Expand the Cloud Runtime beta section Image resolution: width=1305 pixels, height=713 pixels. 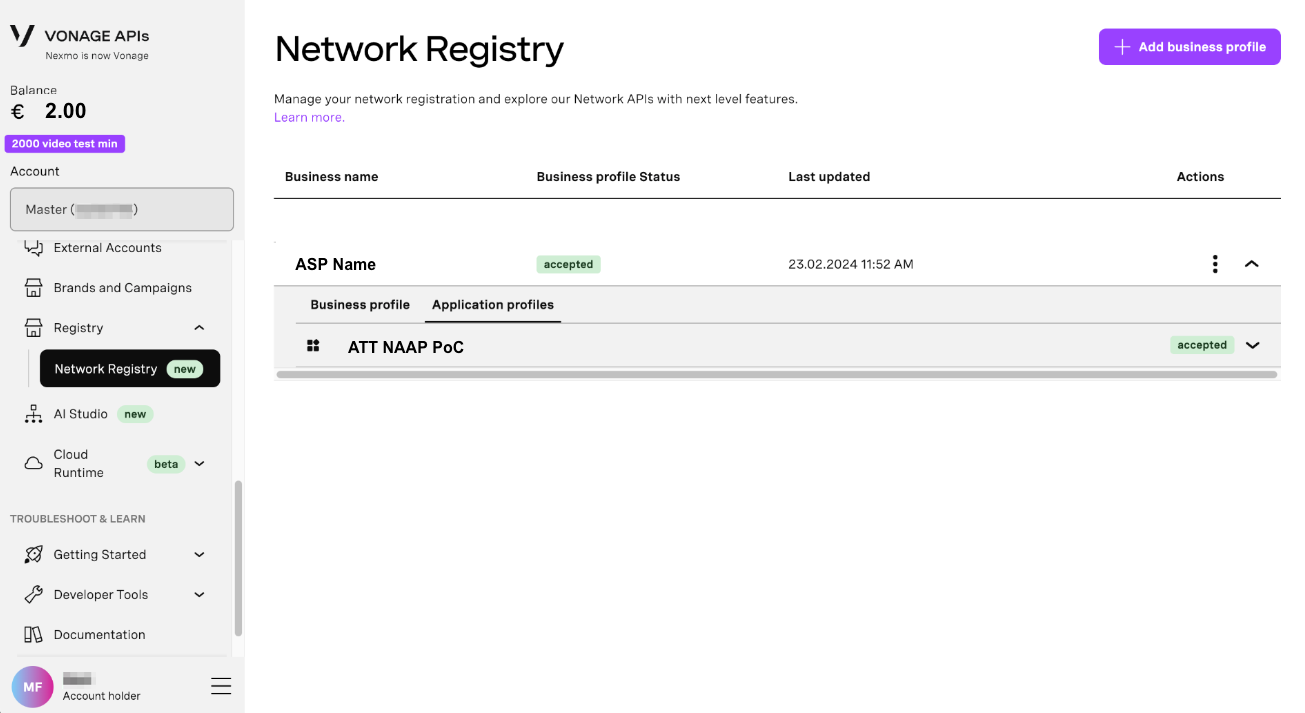pyautogui.click(x=198, y=463)
